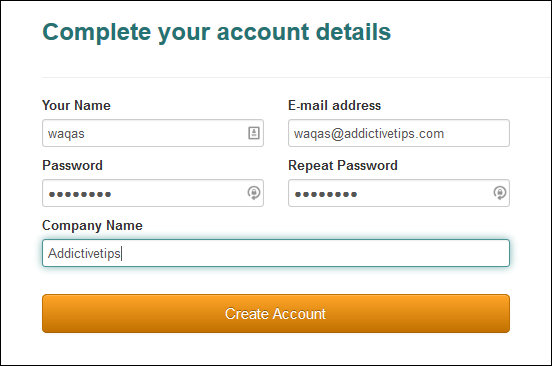Screen dimensions: 552x366
Task: Place cursor on the Addictivetips text
Action: pyautogui.click(x=84, y=253)
